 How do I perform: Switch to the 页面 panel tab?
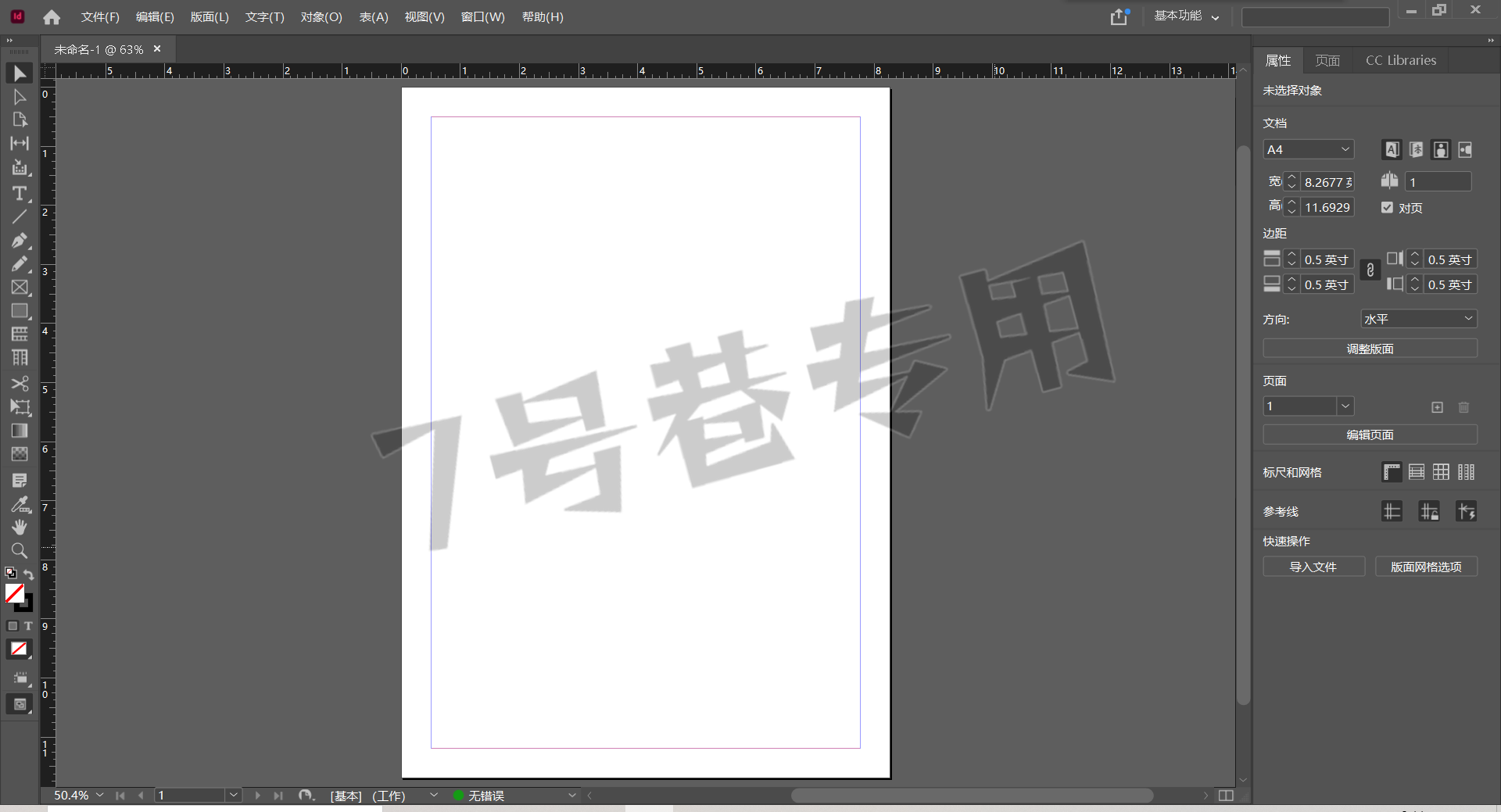click(1327, 60)
